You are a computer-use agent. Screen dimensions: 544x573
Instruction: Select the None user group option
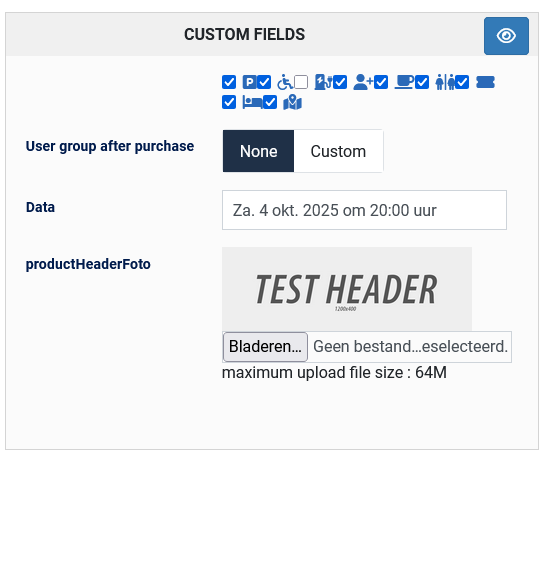(258, 151)
